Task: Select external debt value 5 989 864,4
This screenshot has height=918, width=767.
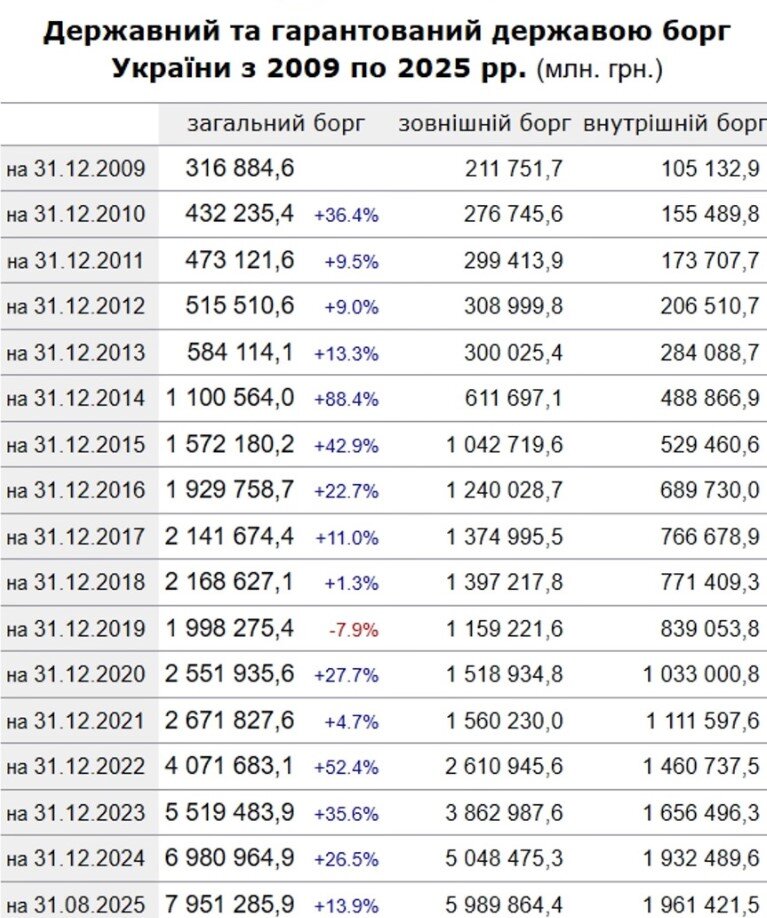Action: 505,905
